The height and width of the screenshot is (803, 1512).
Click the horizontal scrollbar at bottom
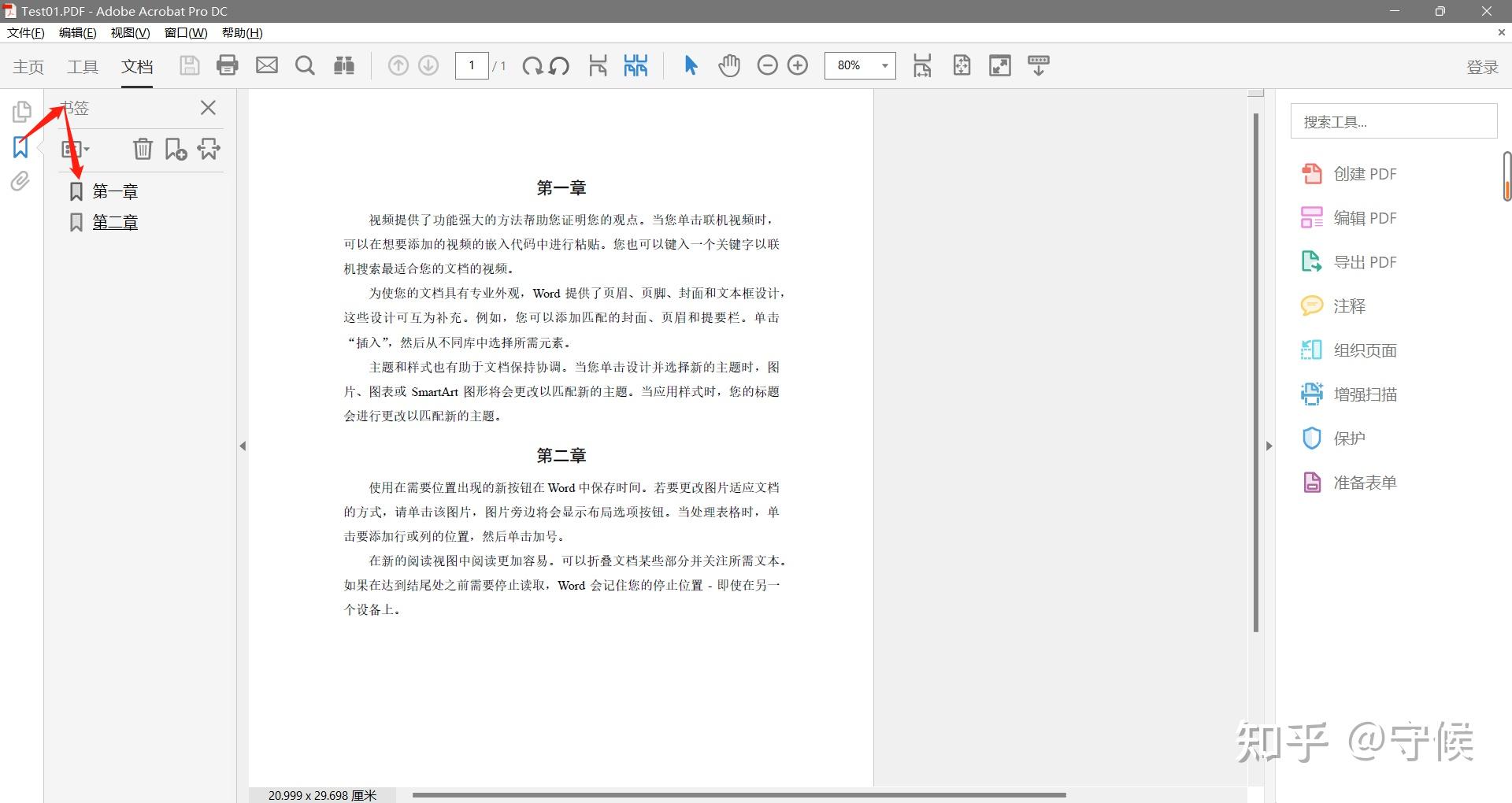(739, 795)
